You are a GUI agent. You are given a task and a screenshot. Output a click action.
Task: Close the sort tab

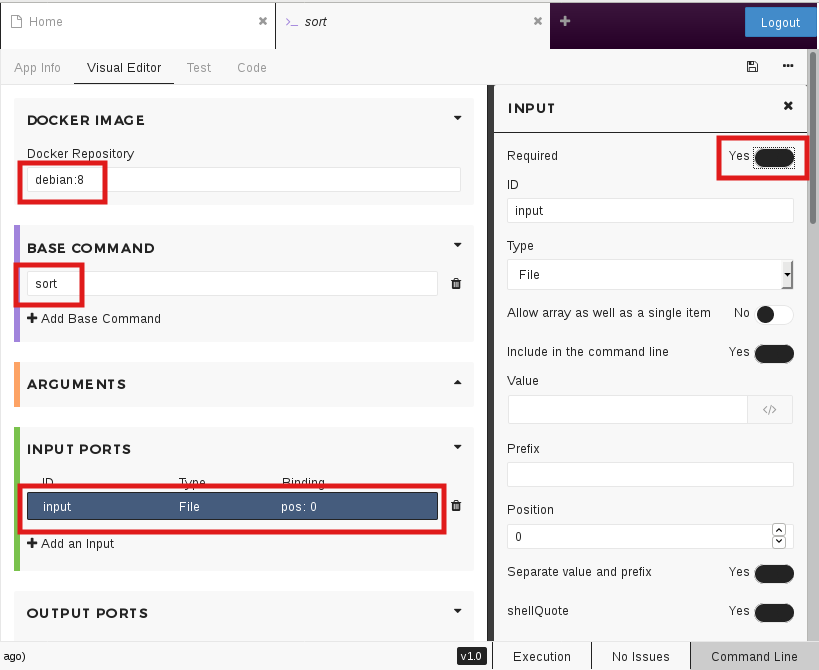[x=538, y=21]
